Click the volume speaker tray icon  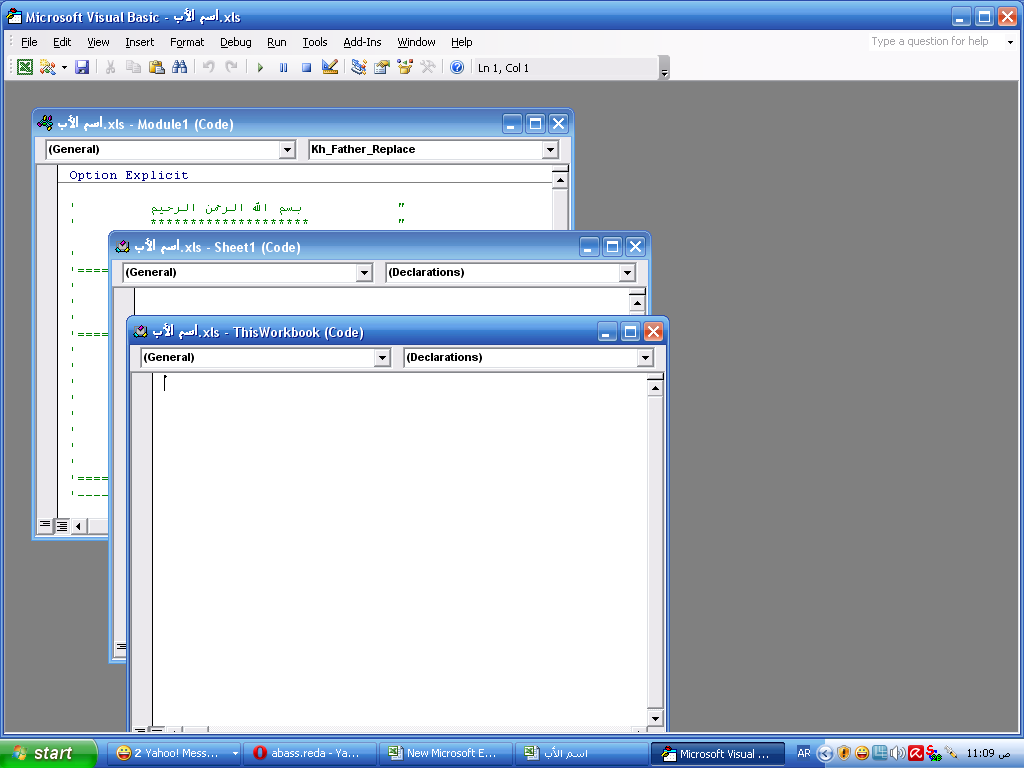click(898, 753)
